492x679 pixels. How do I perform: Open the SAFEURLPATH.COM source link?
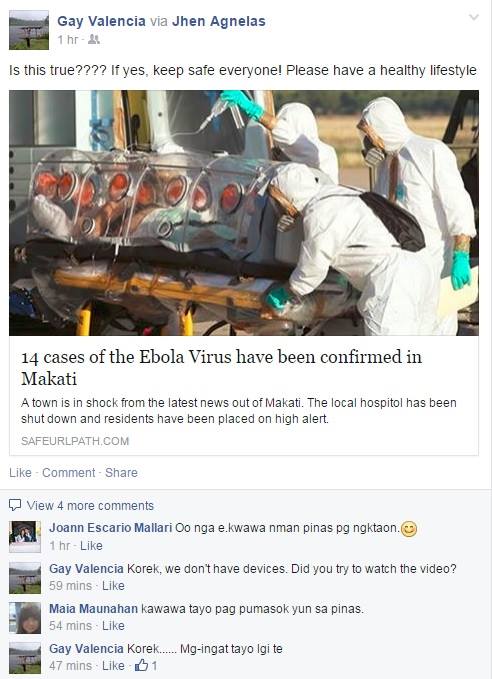(x=75, y=441)
